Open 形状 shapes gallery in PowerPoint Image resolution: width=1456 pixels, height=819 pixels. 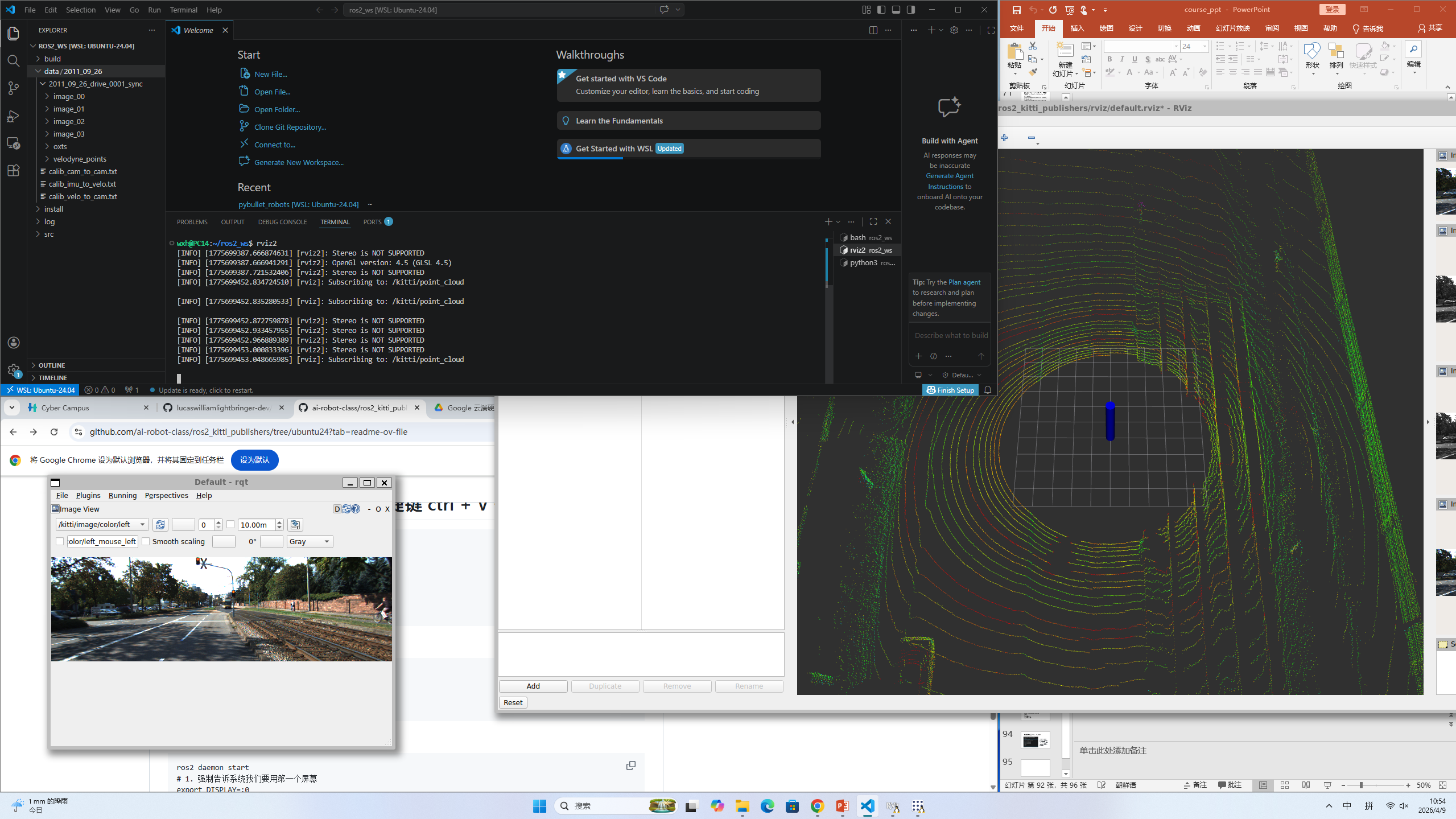[x=1312, y=59]
